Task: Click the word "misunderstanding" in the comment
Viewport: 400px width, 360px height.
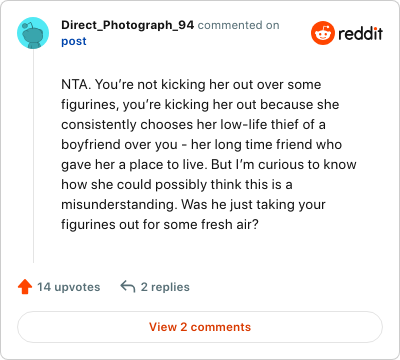Action: coord(119,204)
